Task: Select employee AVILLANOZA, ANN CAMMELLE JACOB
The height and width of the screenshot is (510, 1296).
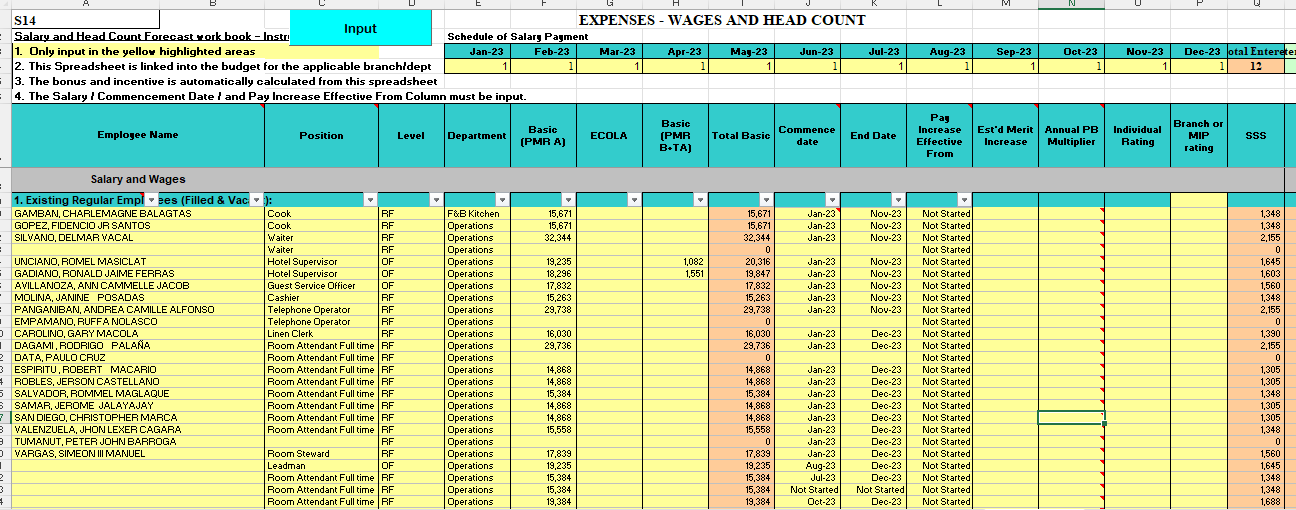Action: click(x=138, y=286)
